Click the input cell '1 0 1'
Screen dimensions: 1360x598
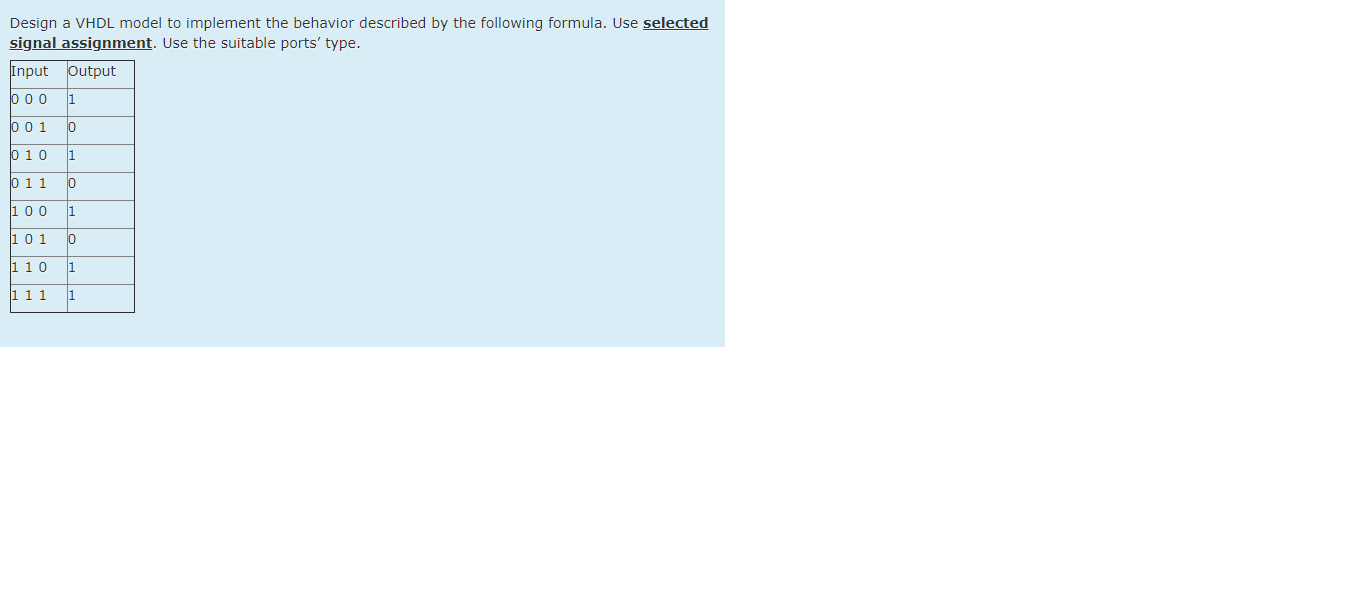pyautogui.click(x=39, y=243)
